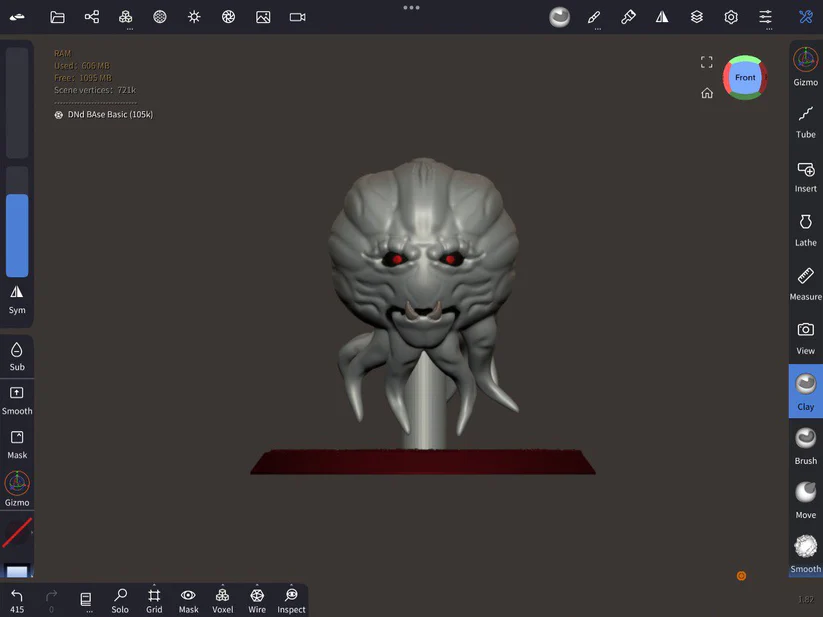Open the history list icon in bottom bar
Screen dimensions: 823x617
click(x=86, y=599)
